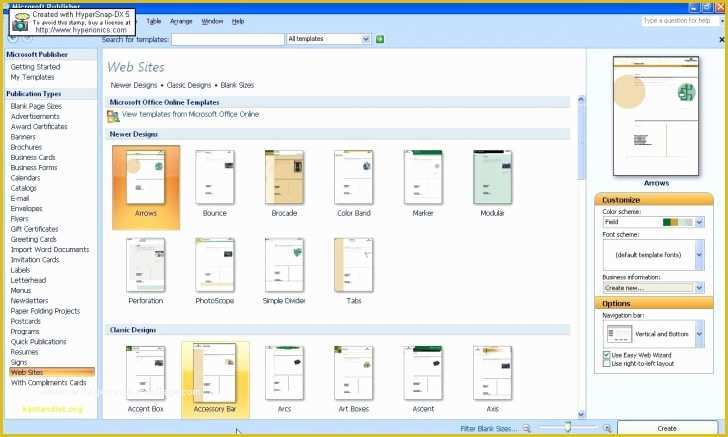
Task: Pick the Axis classic design
Action: pos(493,373)
